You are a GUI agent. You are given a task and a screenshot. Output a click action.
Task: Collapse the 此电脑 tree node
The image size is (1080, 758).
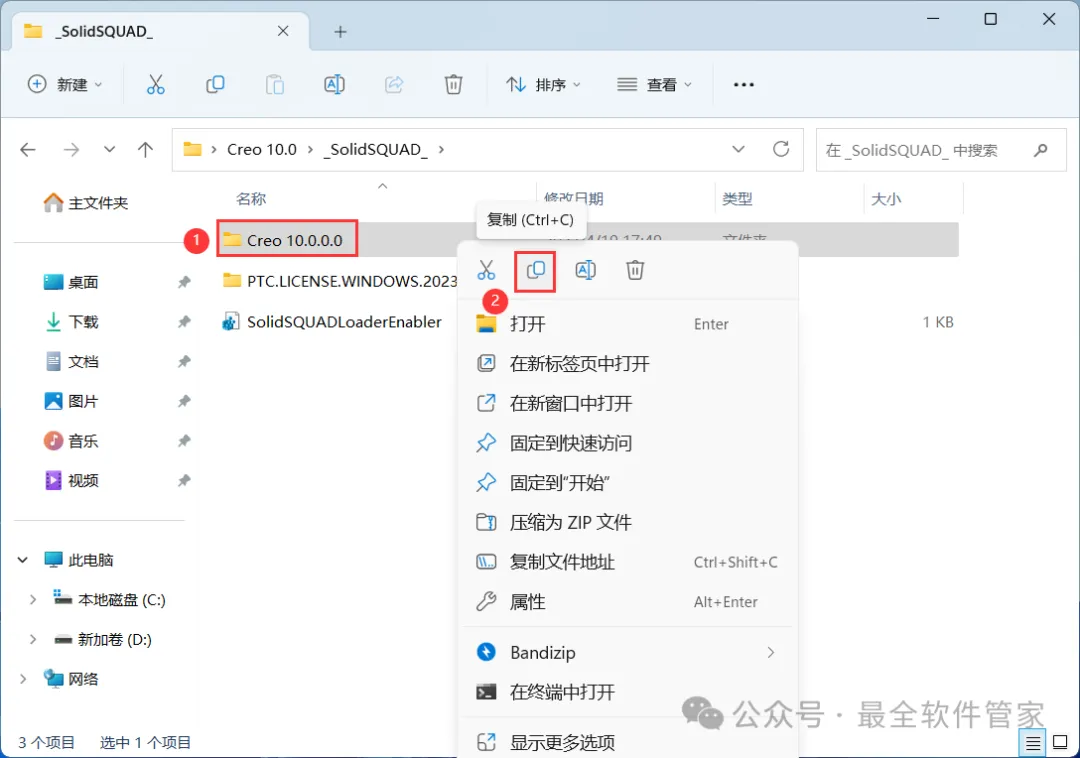23,560
